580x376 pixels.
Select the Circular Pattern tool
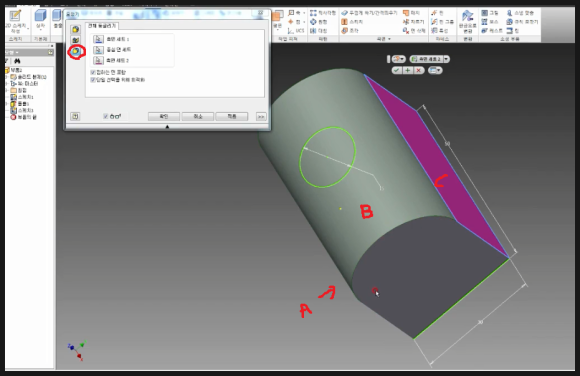[318, 22]
